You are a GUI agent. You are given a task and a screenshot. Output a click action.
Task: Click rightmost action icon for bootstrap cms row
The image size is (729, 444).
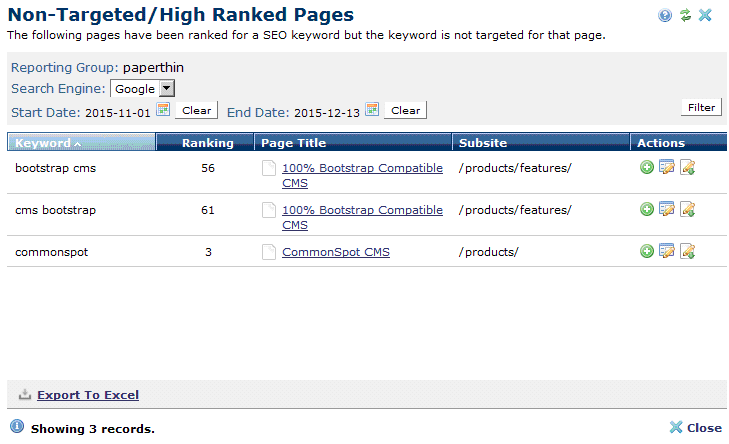tap(687, 168)
